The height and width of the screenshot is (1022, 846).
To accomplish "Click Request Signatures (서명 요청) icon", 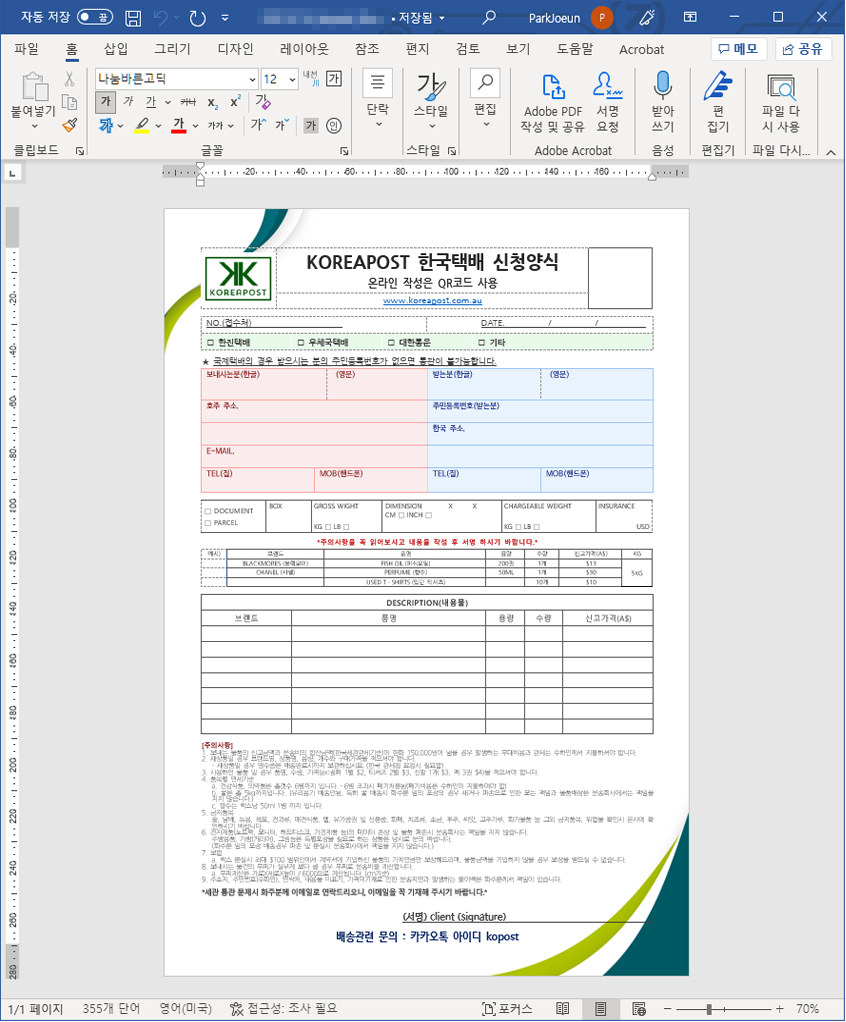I will point(607,103).
